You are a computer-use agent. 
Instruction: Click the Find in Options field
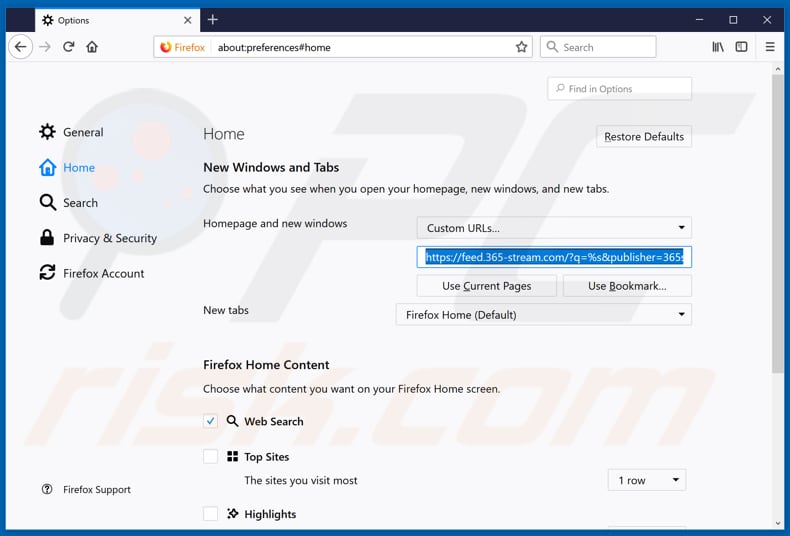pos(619,89)
